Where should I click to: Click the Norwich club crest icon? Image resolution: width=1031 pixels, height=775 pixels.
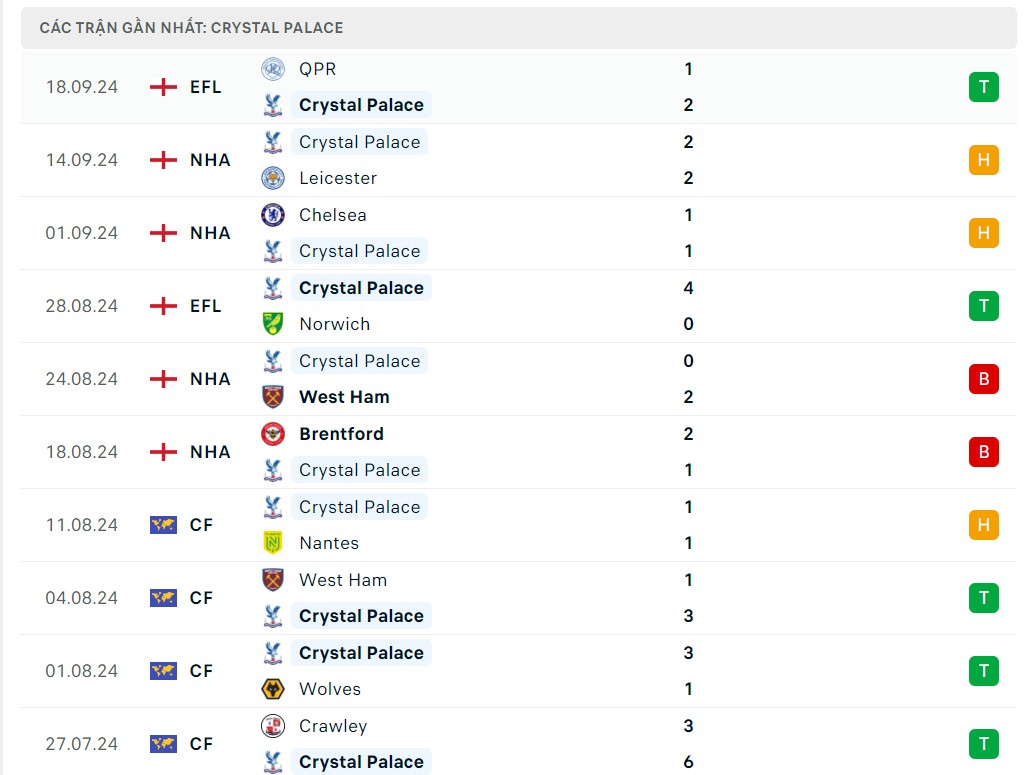(x=272, y=324)
